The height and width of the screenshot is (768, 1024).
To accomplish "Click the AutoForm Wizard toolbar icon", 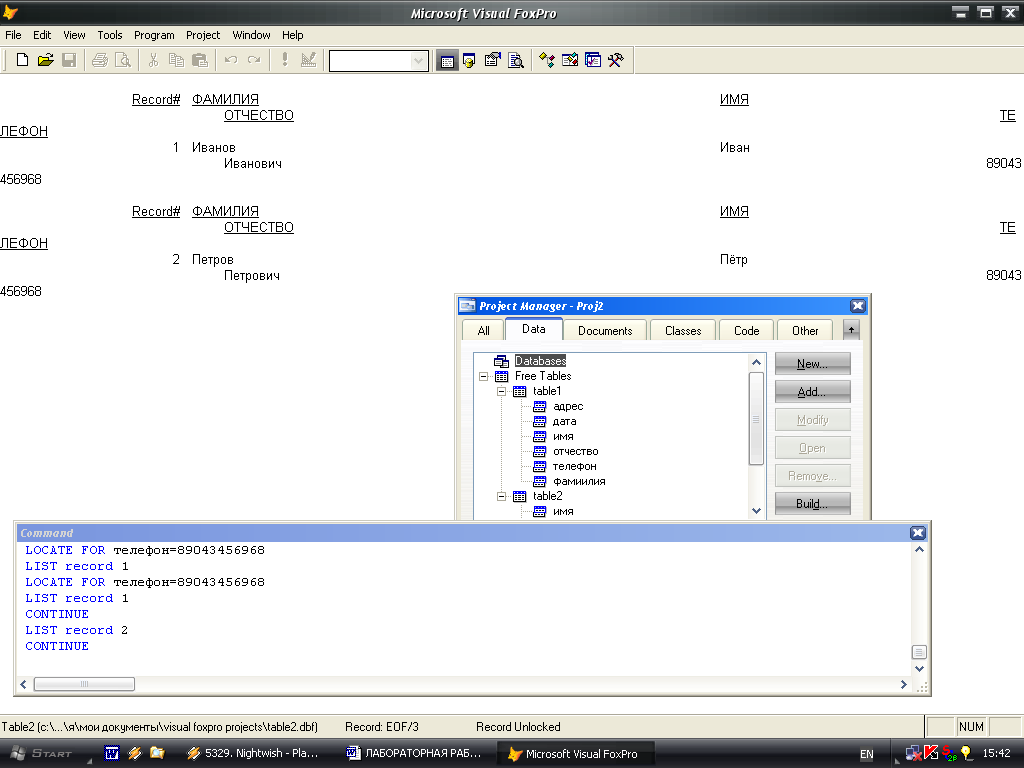I will point(547,61).
